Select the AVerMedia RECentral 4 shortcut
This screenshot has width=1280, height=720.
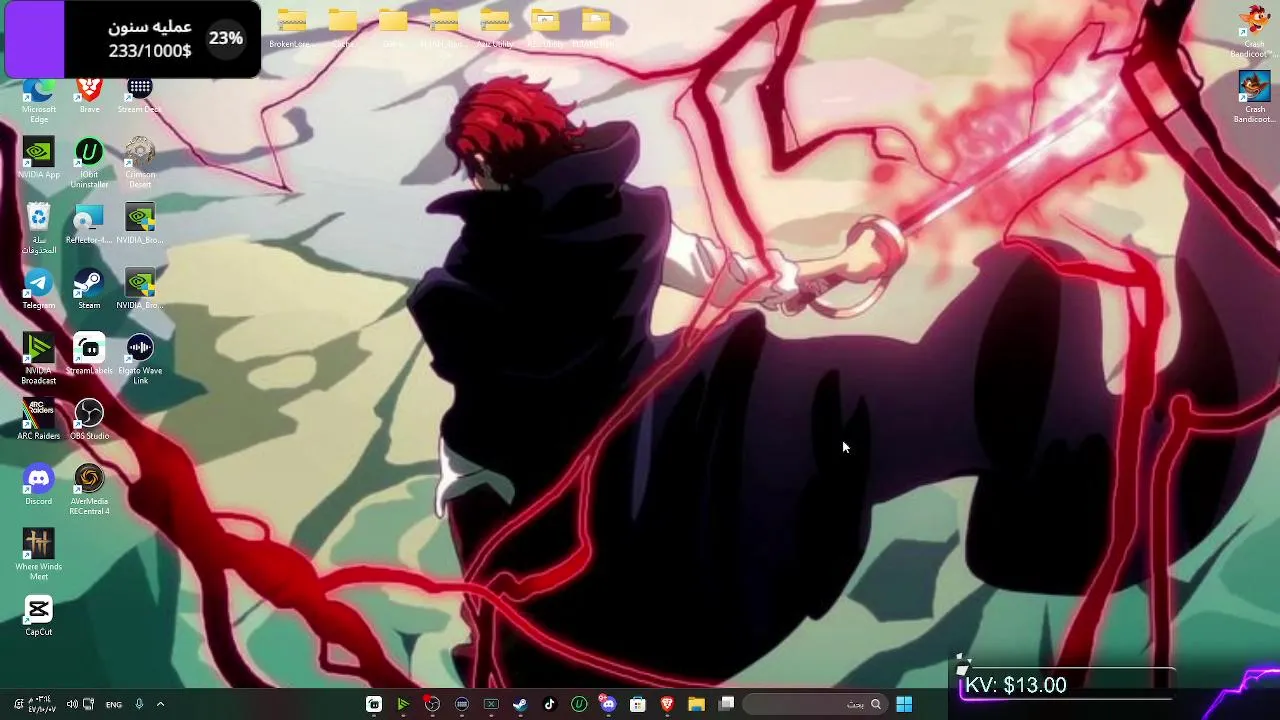pyautogui.click(x=89, y=490)
